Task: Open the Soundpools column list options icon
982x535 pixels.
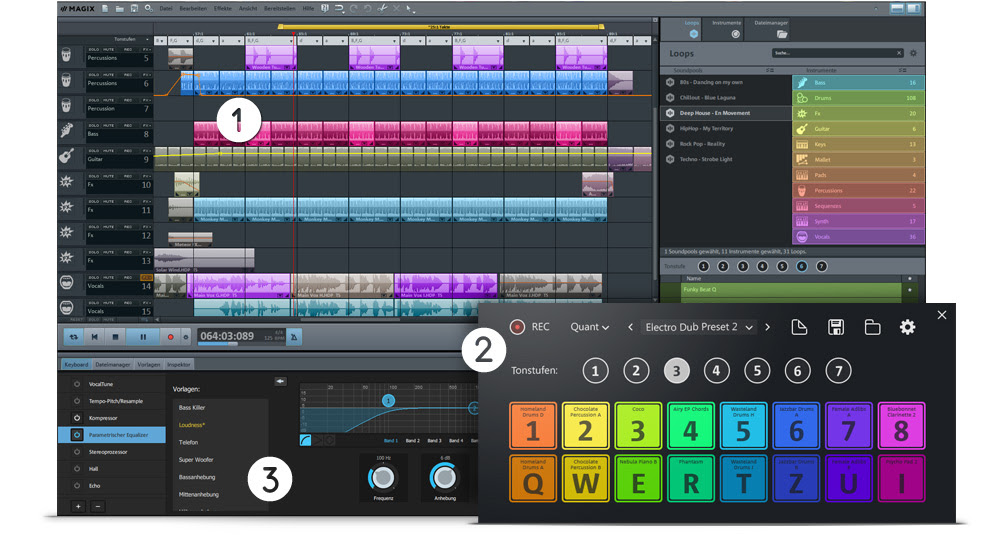Action: (x=770, y=71)
